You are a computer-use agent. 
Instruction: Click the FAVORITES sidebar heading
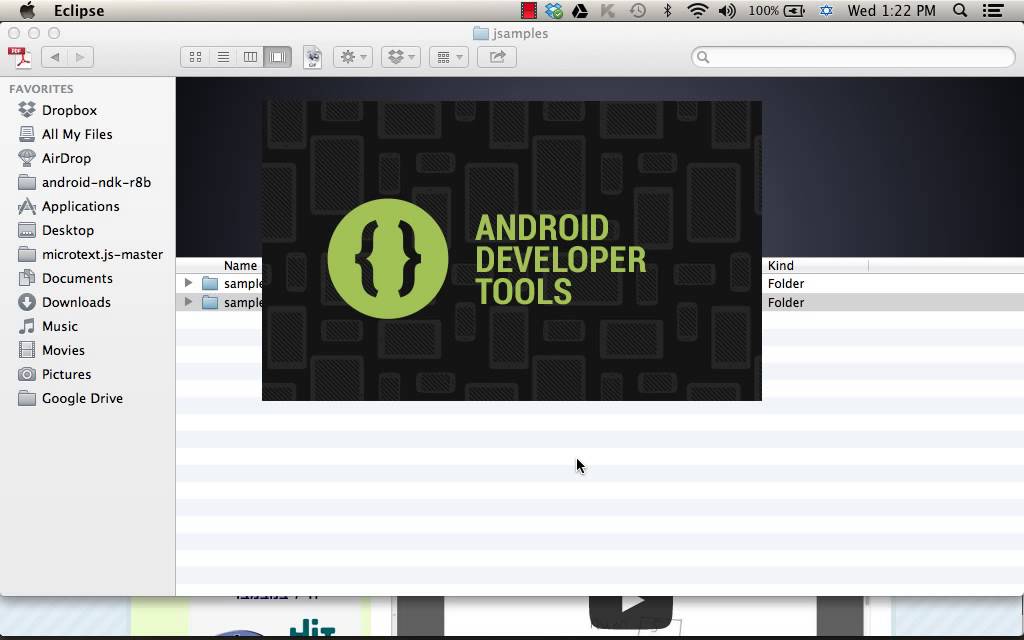41,89
